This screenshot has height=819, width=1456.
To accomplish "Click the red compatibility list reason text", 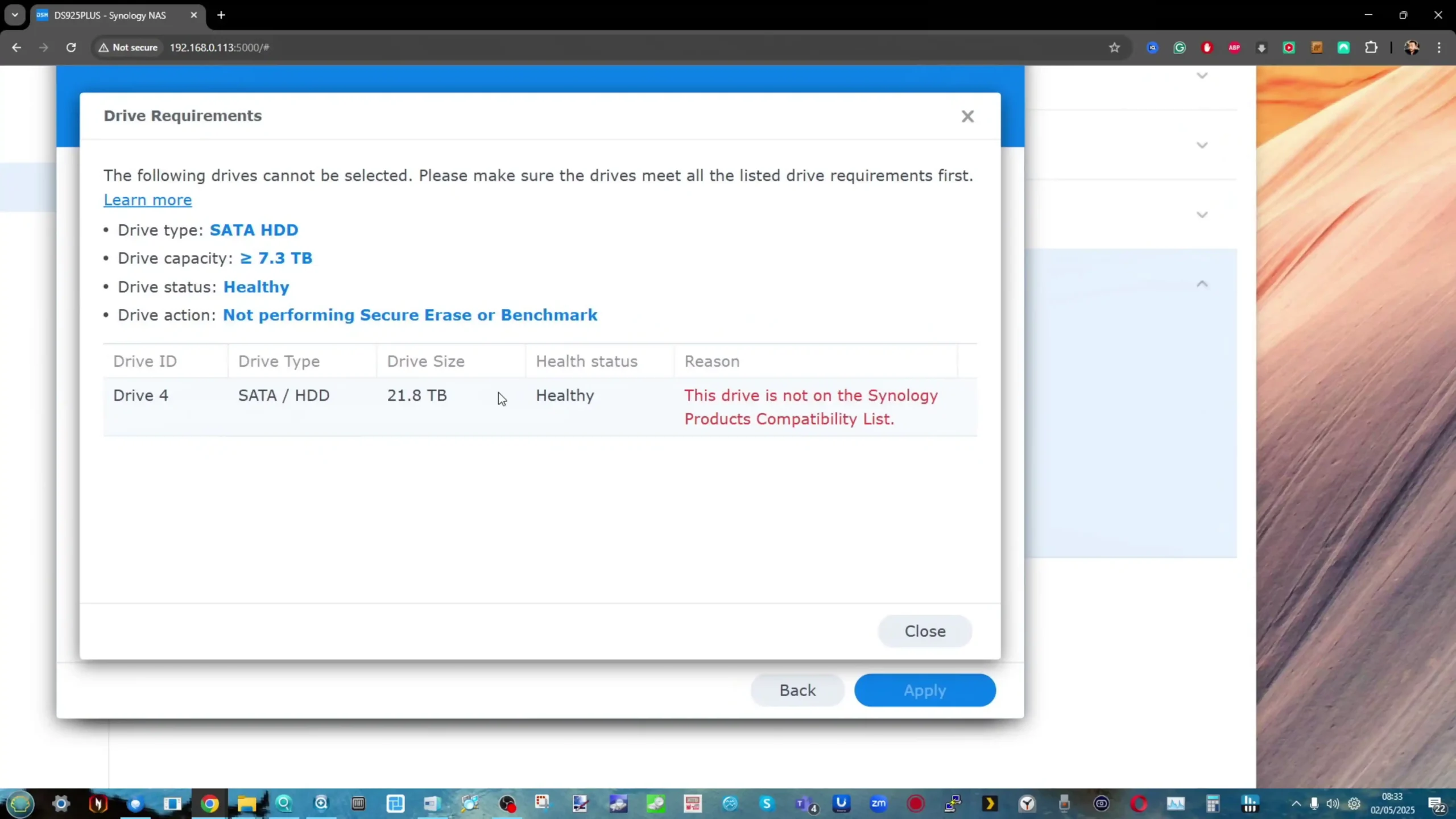I will [x=810, y=407].
